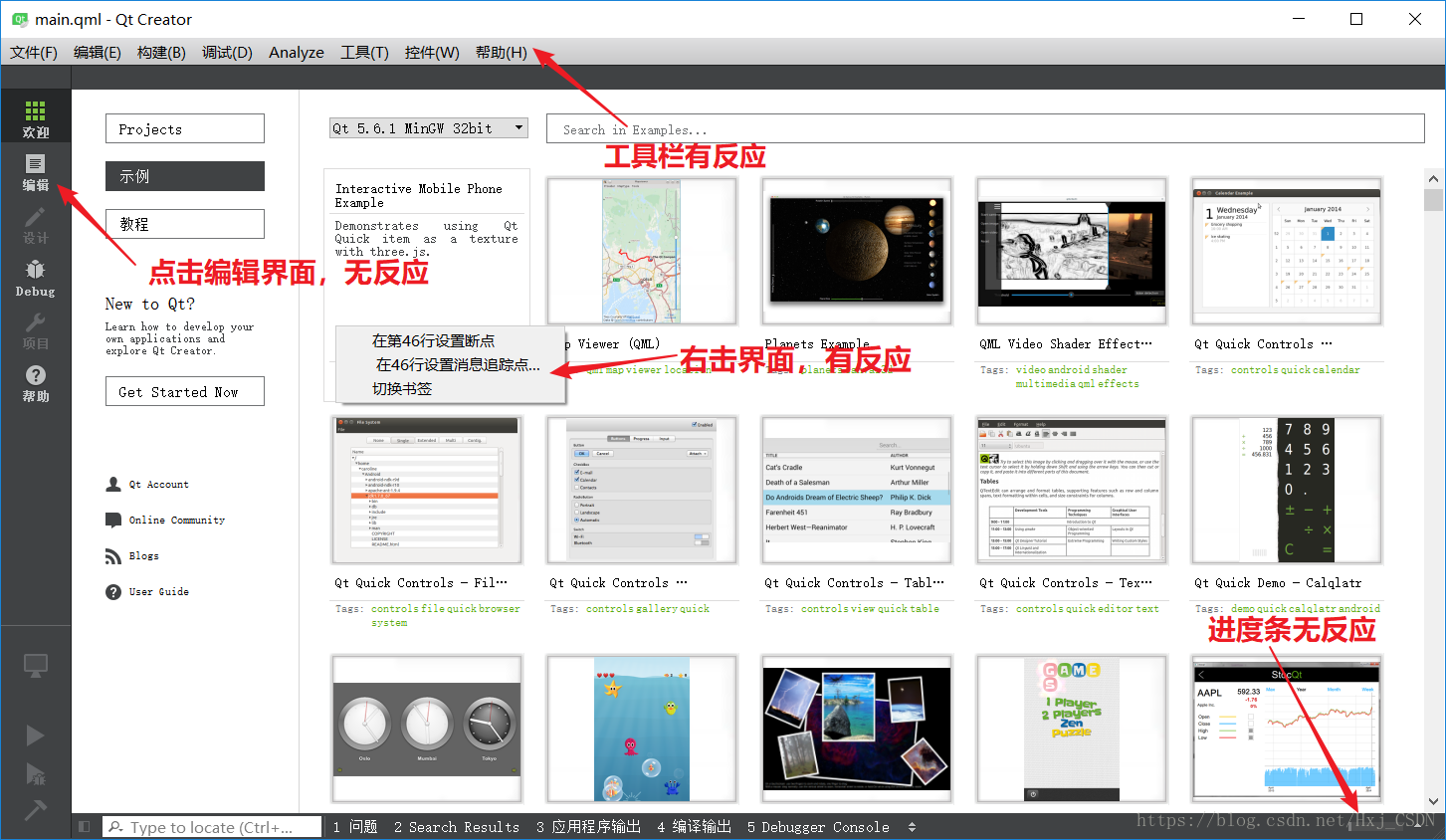Open the 编辑(E) menu
Screen dimensions: 1446x840
(98, 53)
